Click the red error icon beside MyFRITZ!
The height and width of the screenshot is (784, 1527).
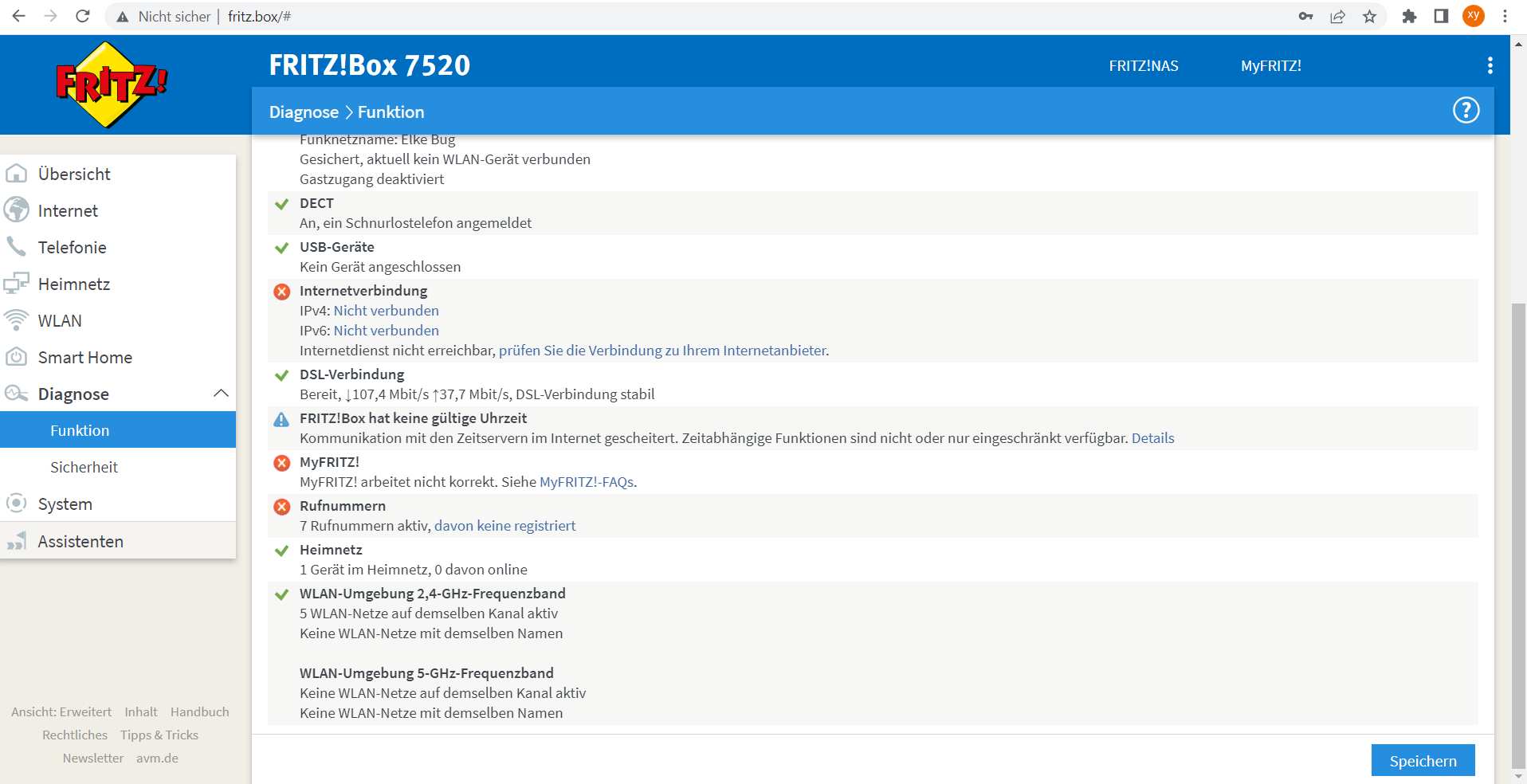(x=281, y=463)
